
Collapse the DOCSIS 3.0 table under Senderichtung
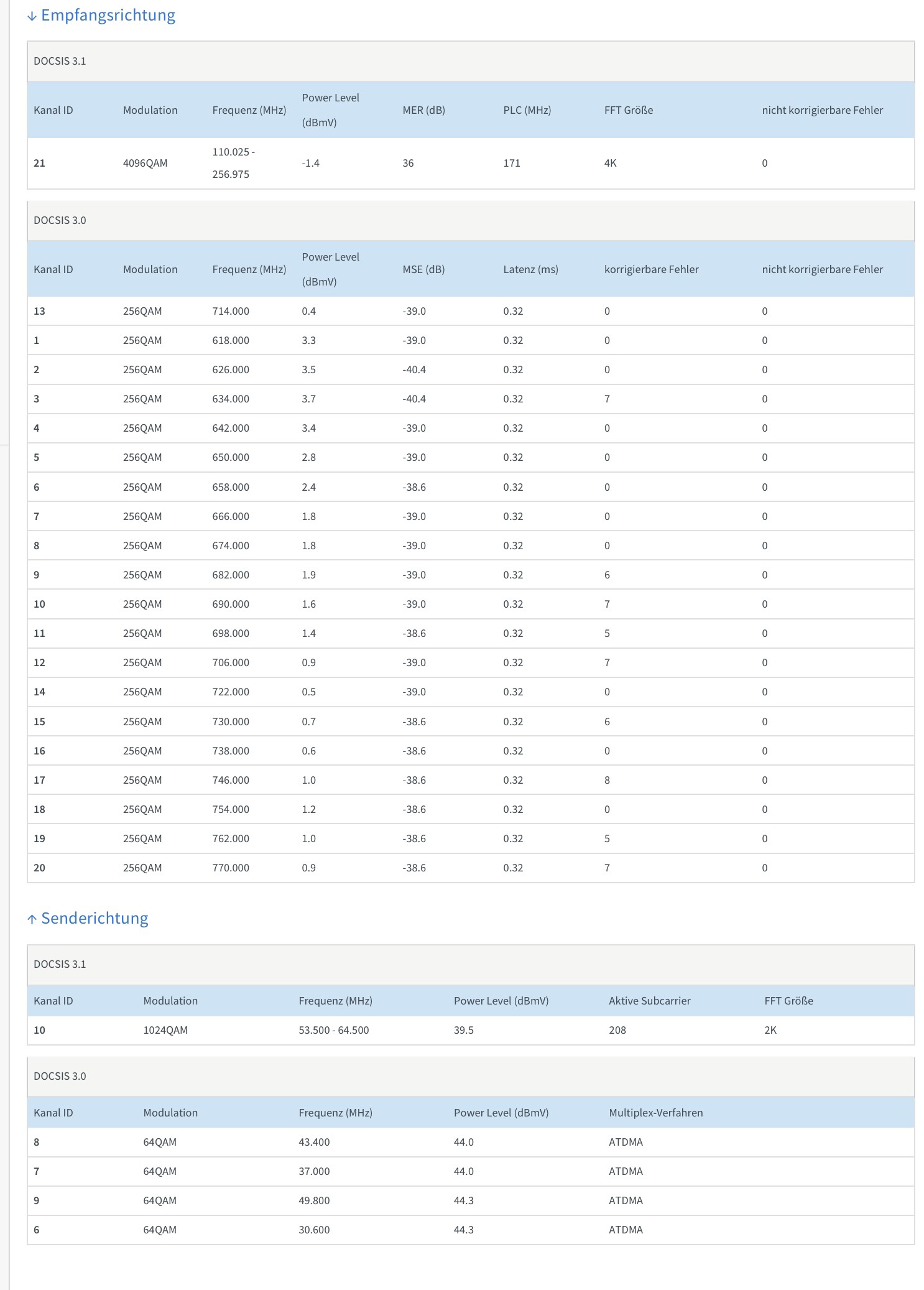point(60,1076)
